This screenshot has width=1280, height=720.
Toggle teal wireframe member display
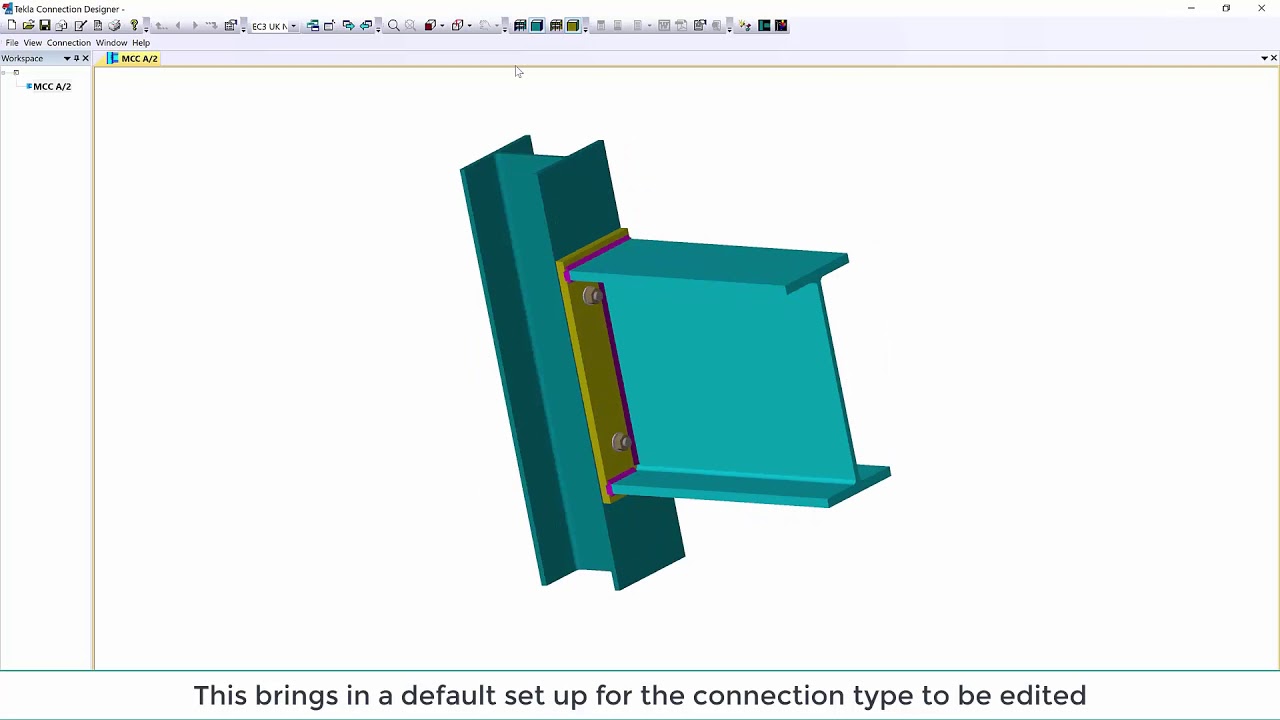click(x=520, y=25)
